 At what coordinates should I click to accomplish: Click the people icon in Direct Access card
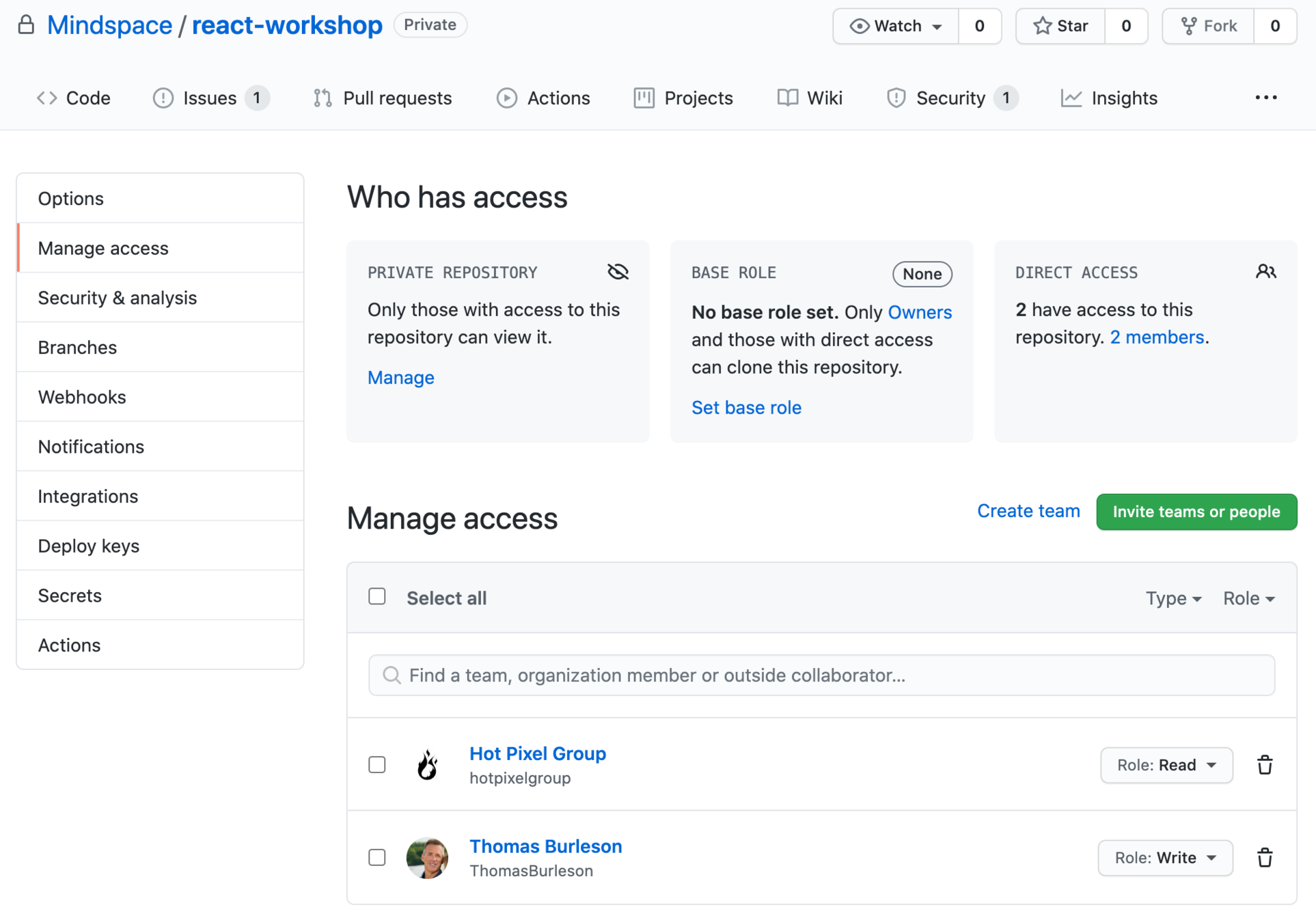click(1265, 272)
